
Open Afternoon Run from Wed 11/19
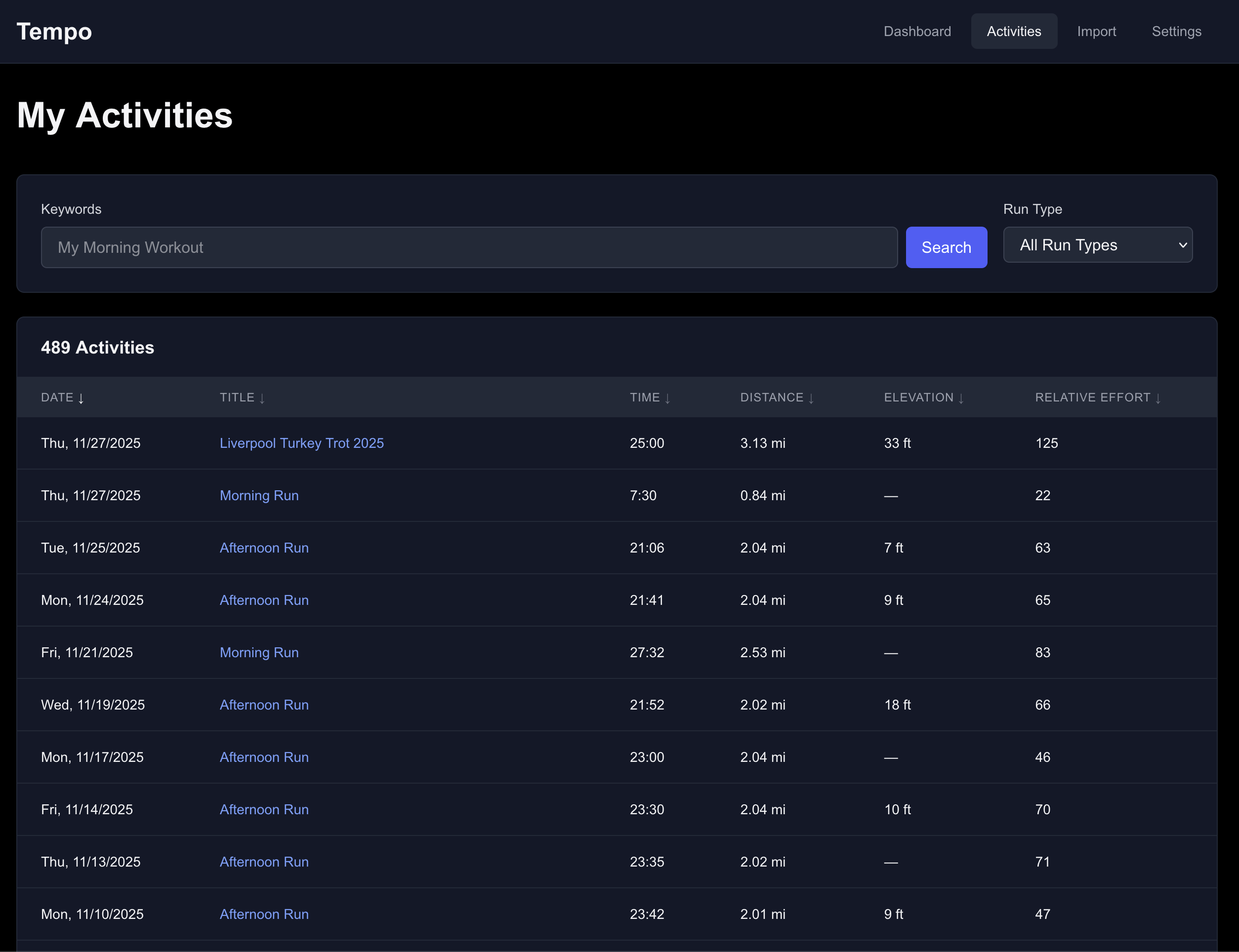point(264,705)
